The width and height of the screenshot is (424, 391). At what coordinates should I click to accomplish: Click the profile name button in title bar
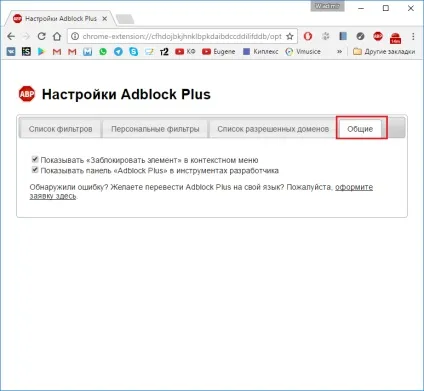(327, 6)
